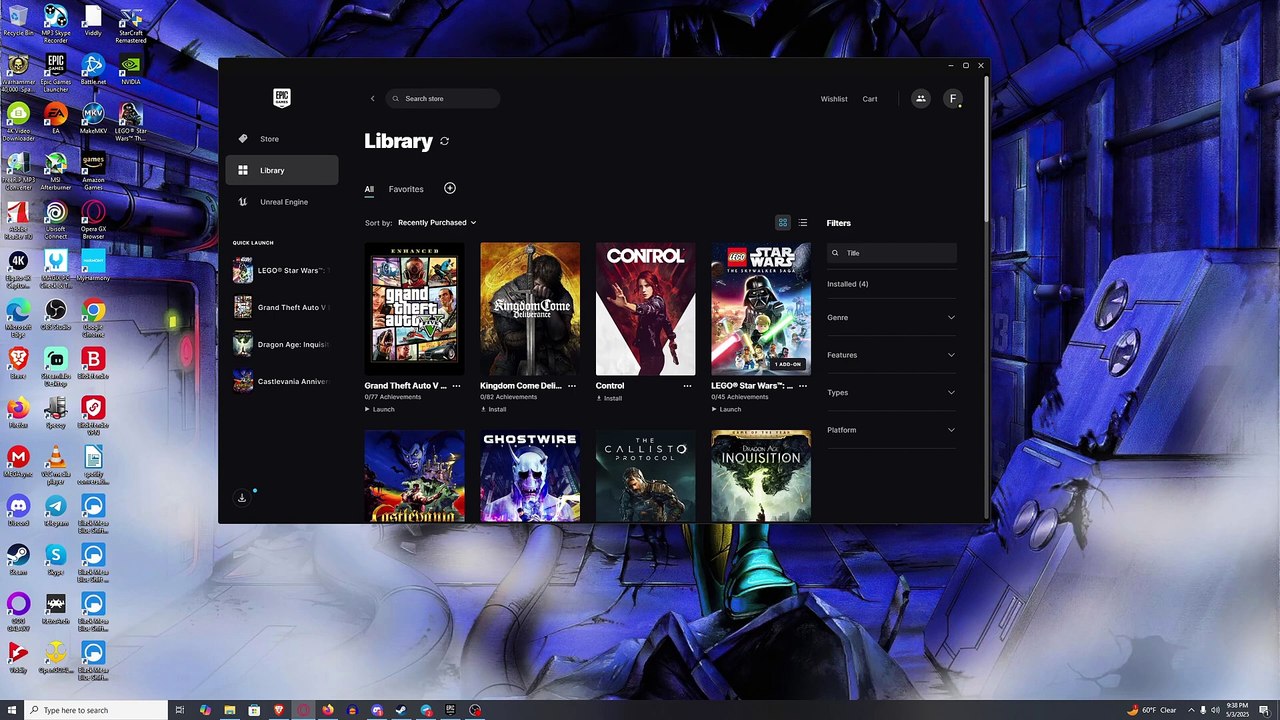
Task: Open the Ghostwire game cover thumbnail
Action: [x=530, y=476]
